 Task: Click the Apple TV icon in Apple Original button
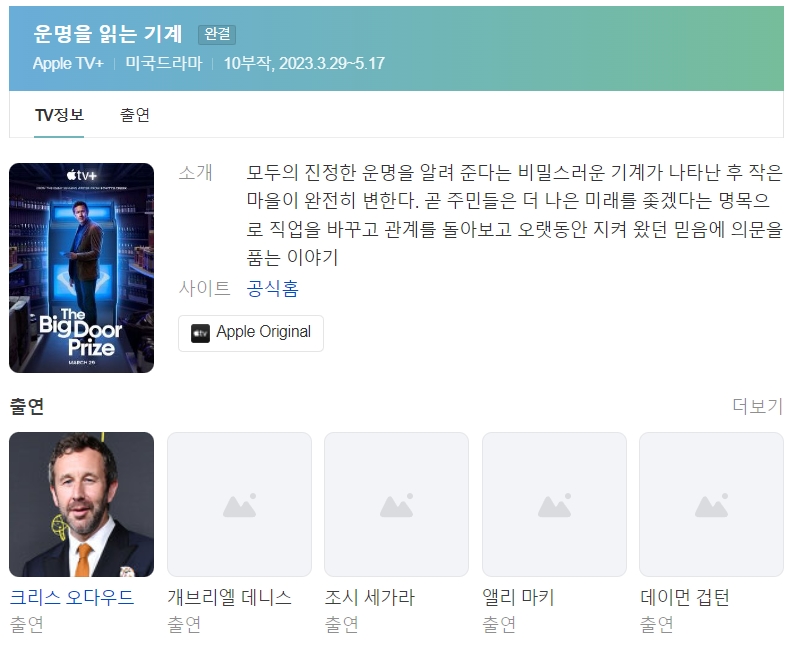(x=200, y=333)
